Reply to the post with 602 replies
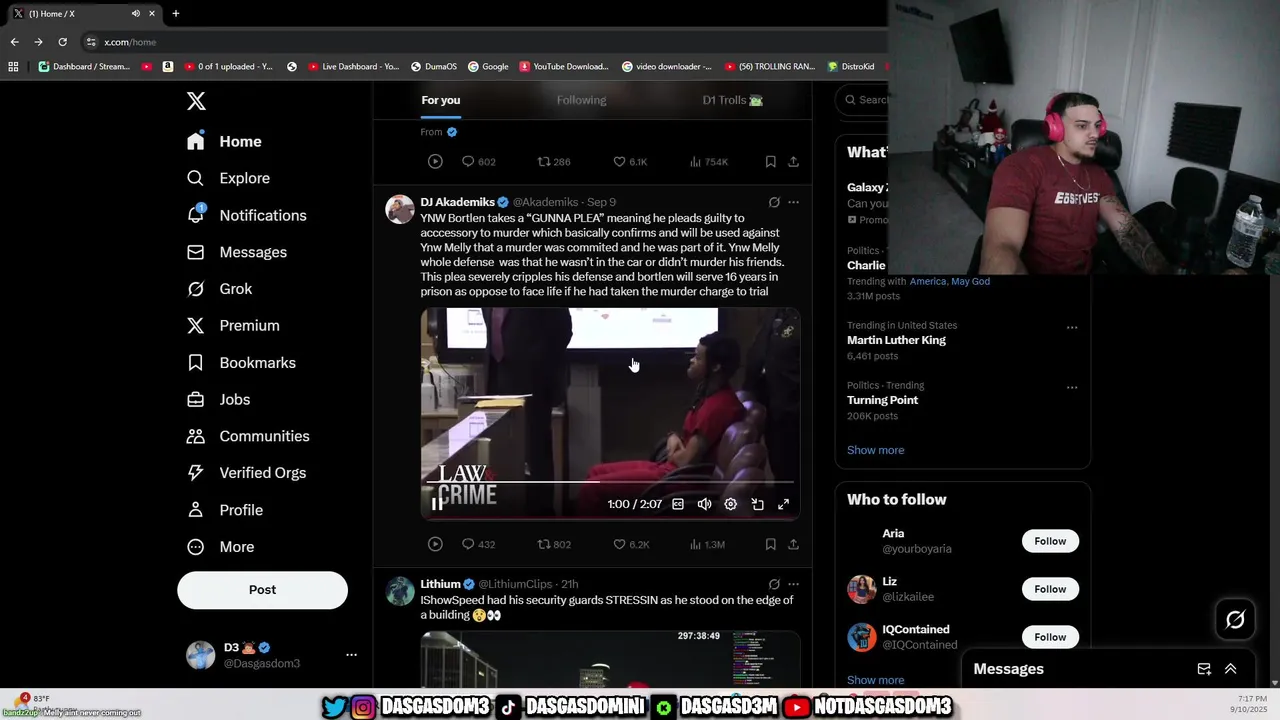Image resolution: width=1280 pixels, height=720 pixels. [x=478, y=161]
